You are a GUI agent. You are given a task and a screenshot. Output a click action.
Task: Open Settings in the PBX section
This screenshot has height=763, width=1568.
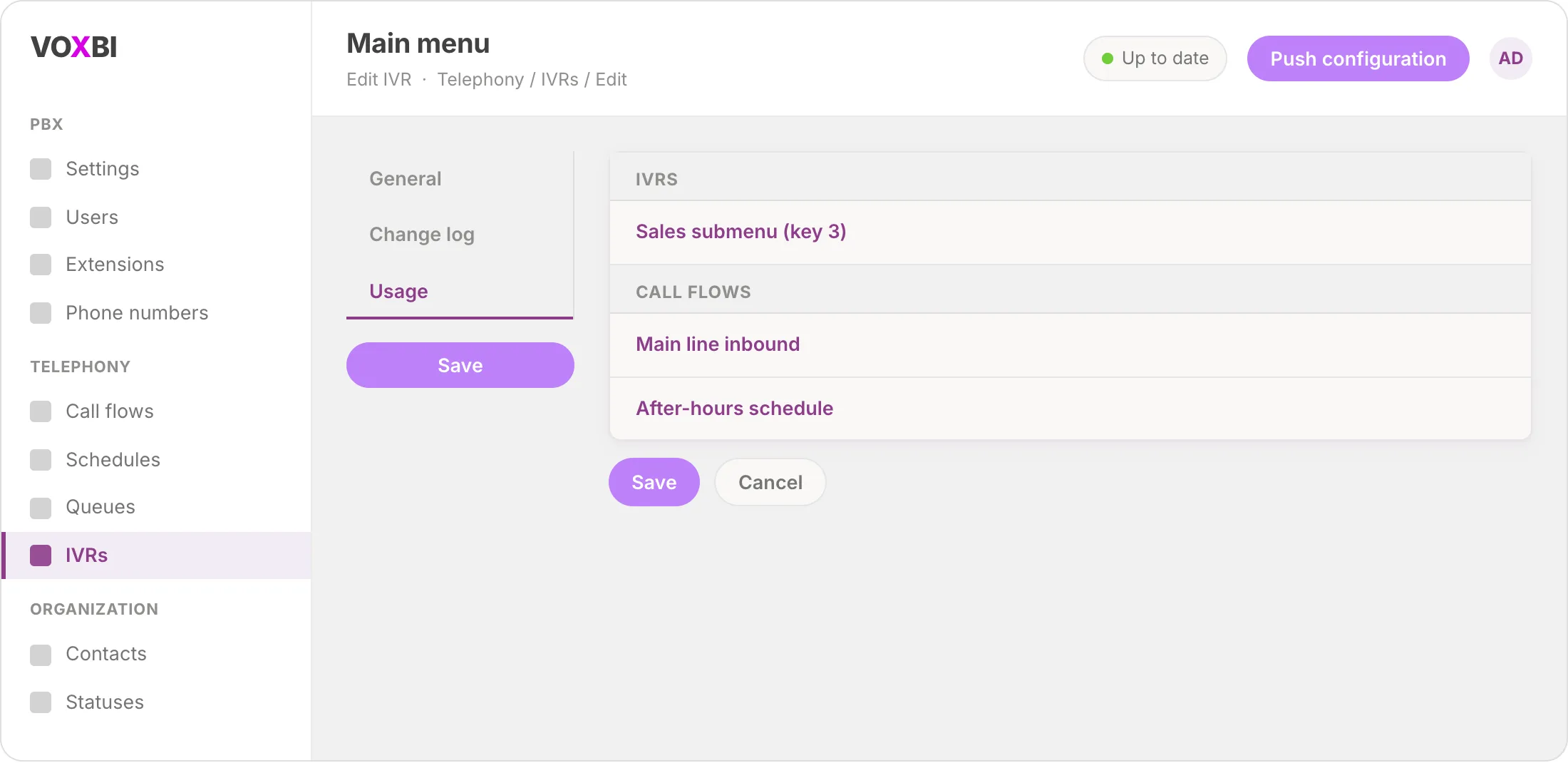156,169
